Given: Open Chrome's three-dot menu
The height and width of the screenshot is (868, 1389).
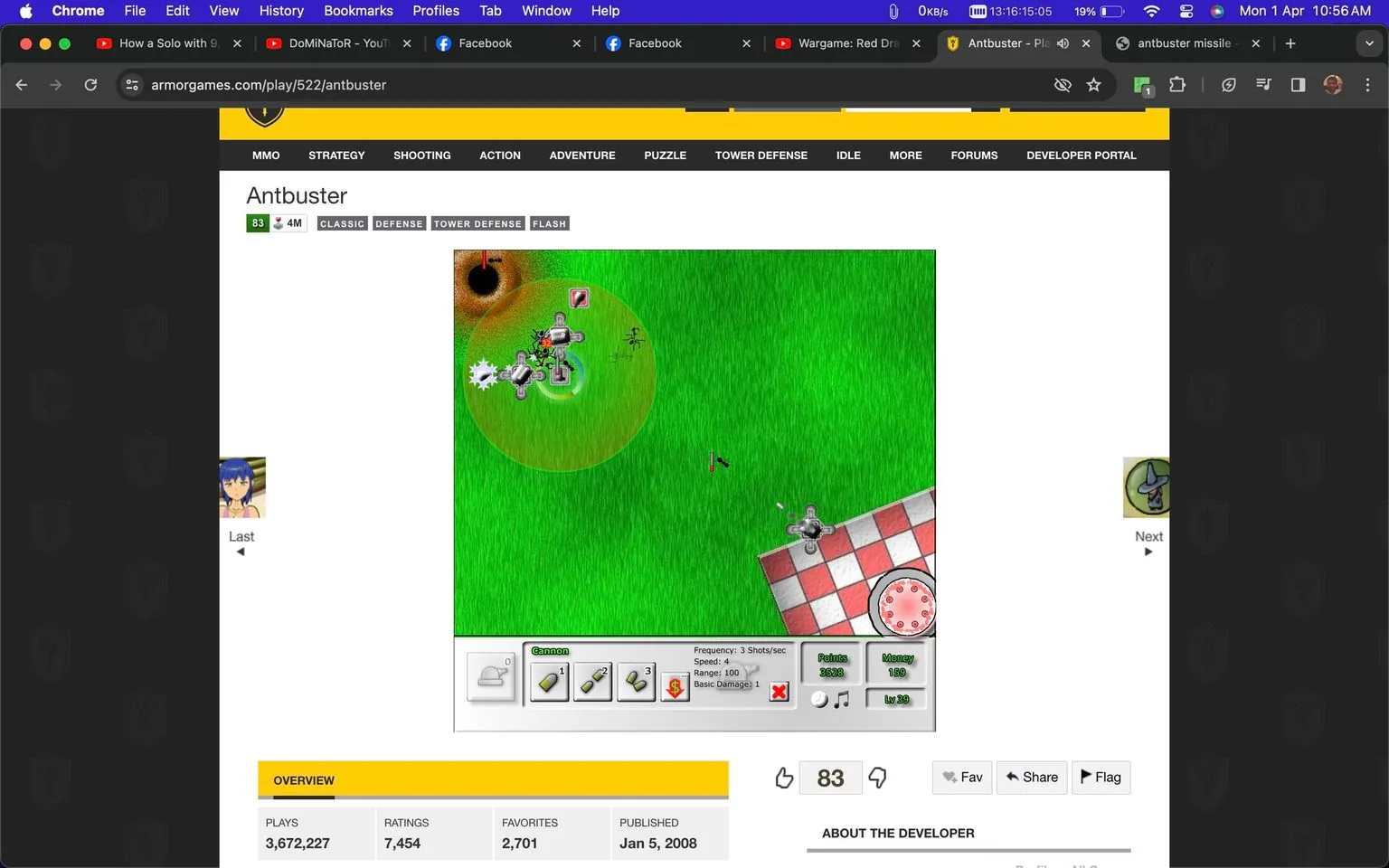Looking at the screenshot, I should 1368,84.
